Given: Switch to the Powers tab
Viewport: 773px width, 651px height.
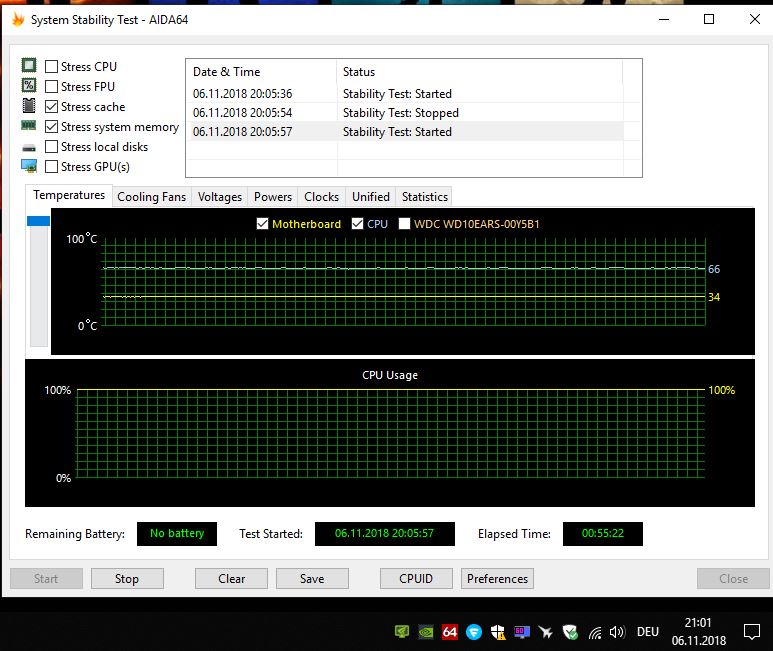Looking at the screenshot, I should [273, 197].
